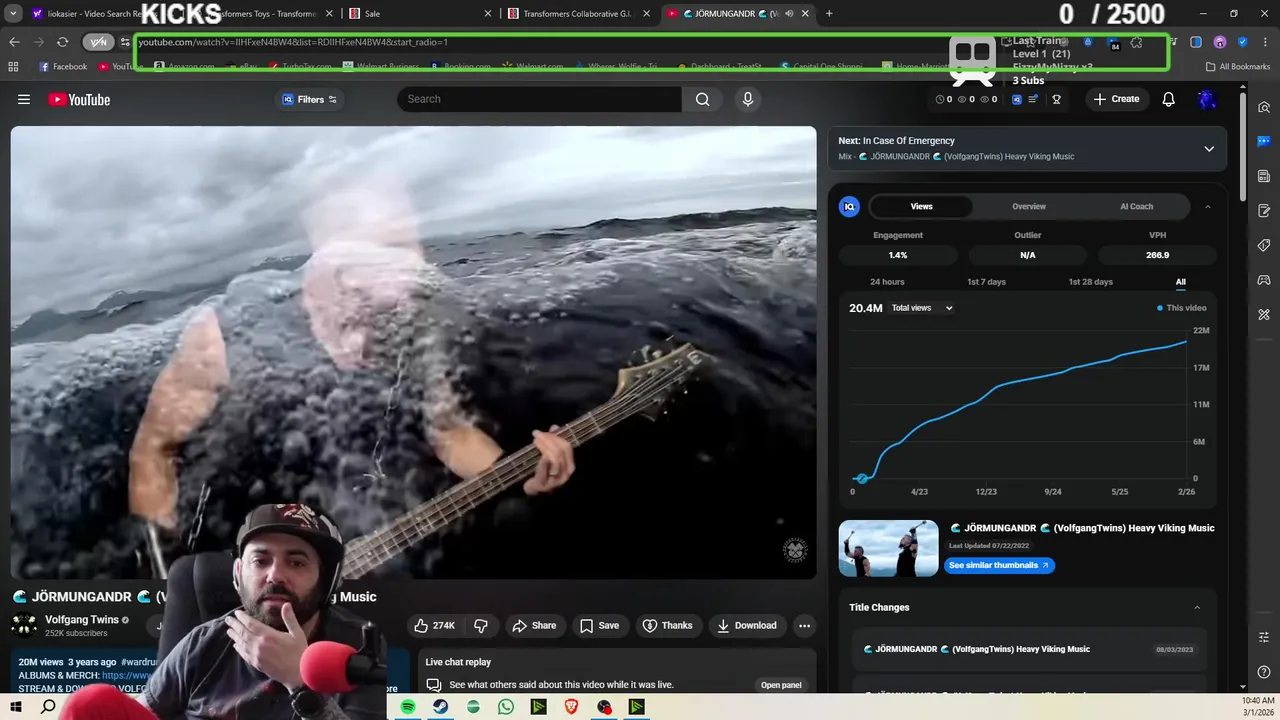Toggle the This video legend item

point(1182,308)
